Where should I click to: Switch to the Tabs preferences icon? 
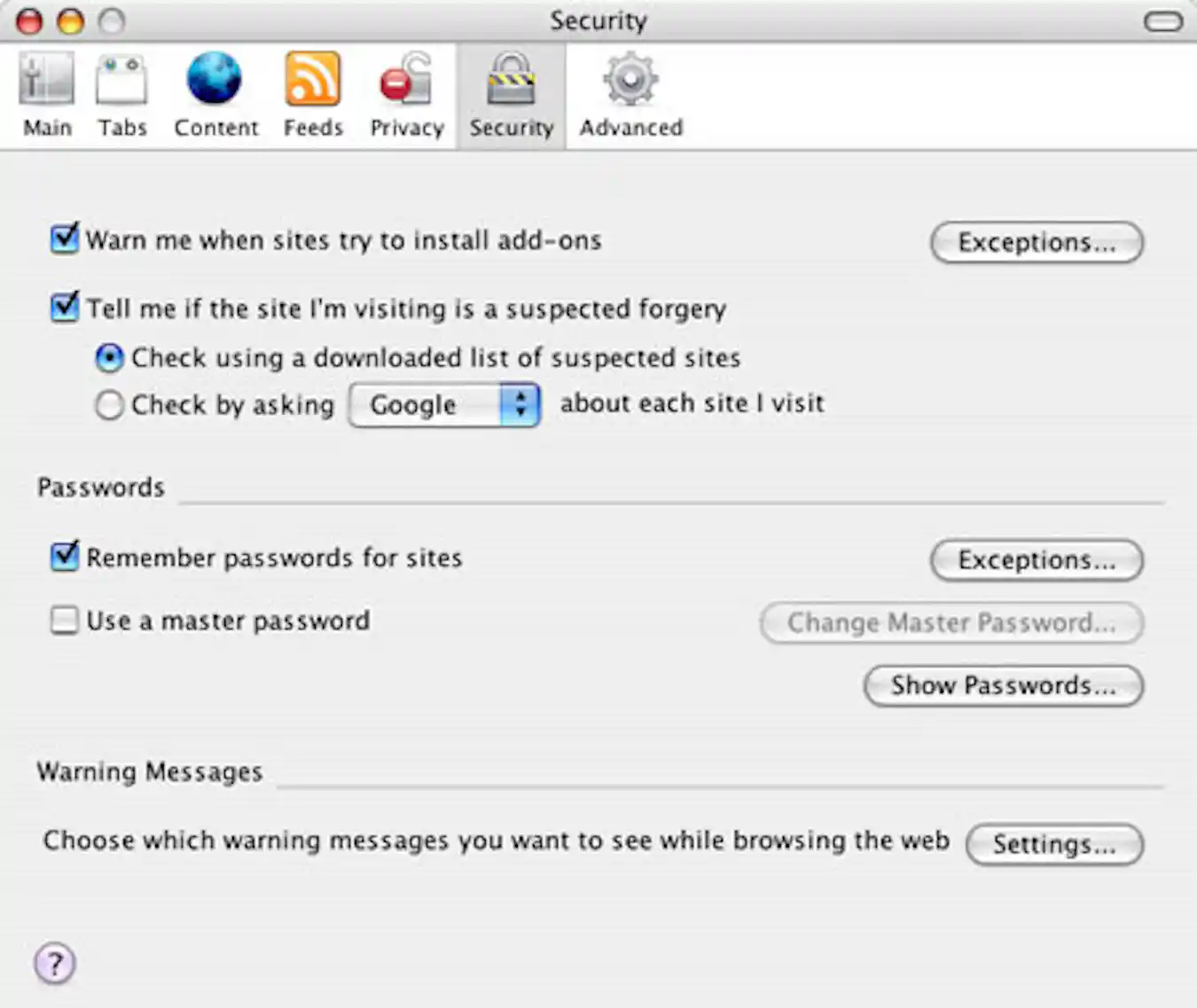pos(121,80)
